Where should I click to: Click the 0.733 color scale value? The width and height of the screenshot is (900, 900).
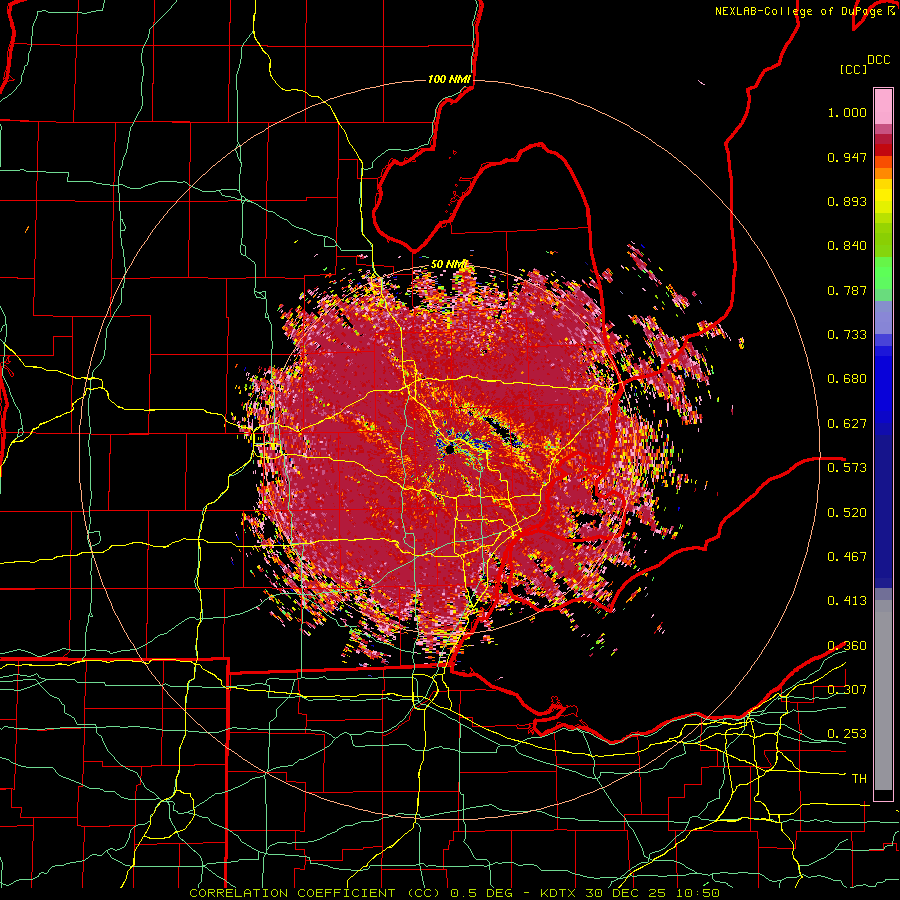tap(847, 335)
